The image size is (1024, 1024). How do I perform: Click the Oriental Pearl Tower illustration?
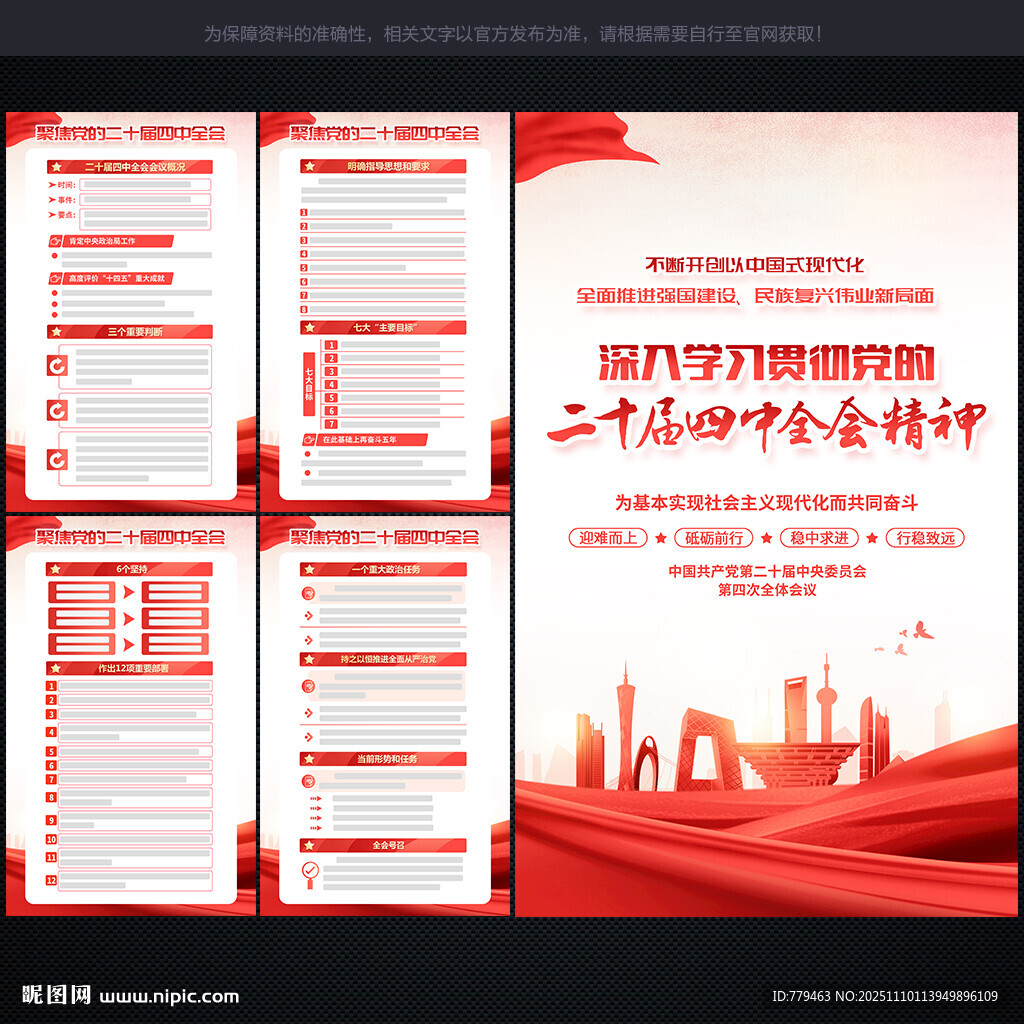826,699
